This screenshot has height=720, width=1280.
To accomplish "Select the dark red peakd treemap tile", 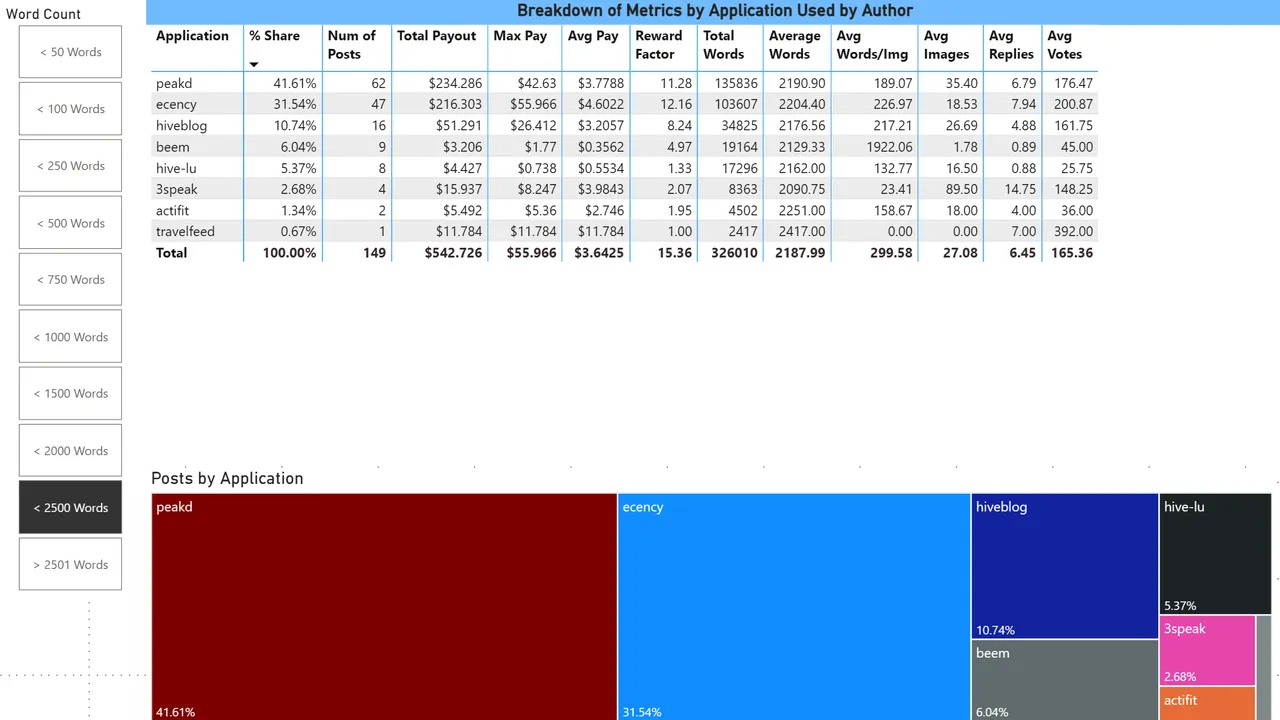I will [384, 606].
